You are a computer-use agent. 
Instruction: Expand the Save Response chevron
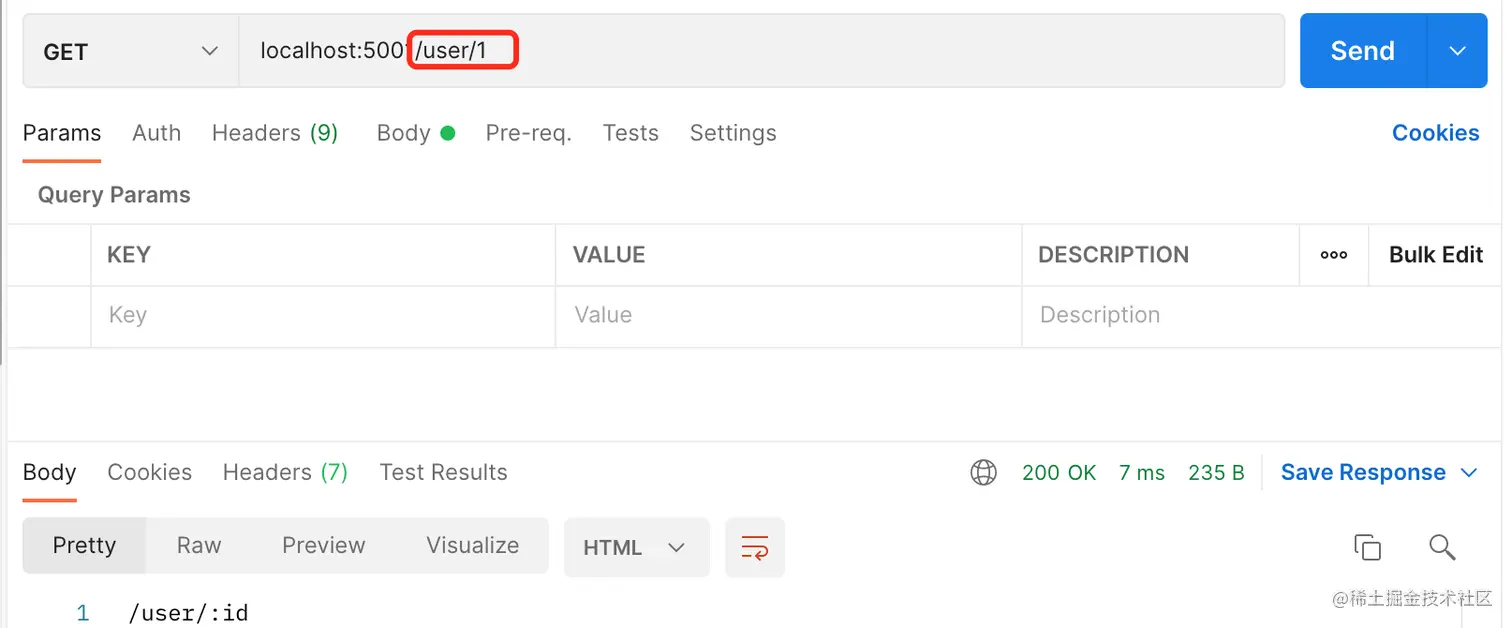(1469, 472)
